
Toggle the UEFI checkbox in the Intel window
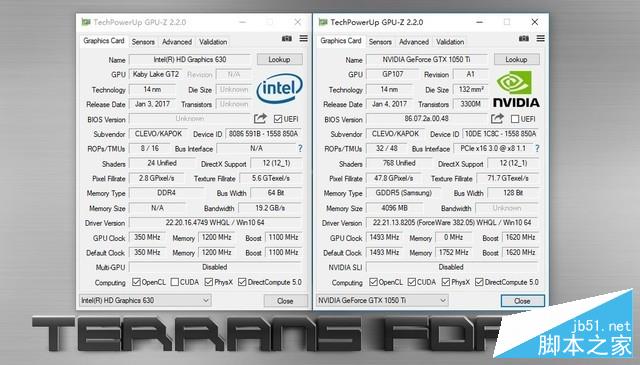pyautogui.click(x=278, y=119)
